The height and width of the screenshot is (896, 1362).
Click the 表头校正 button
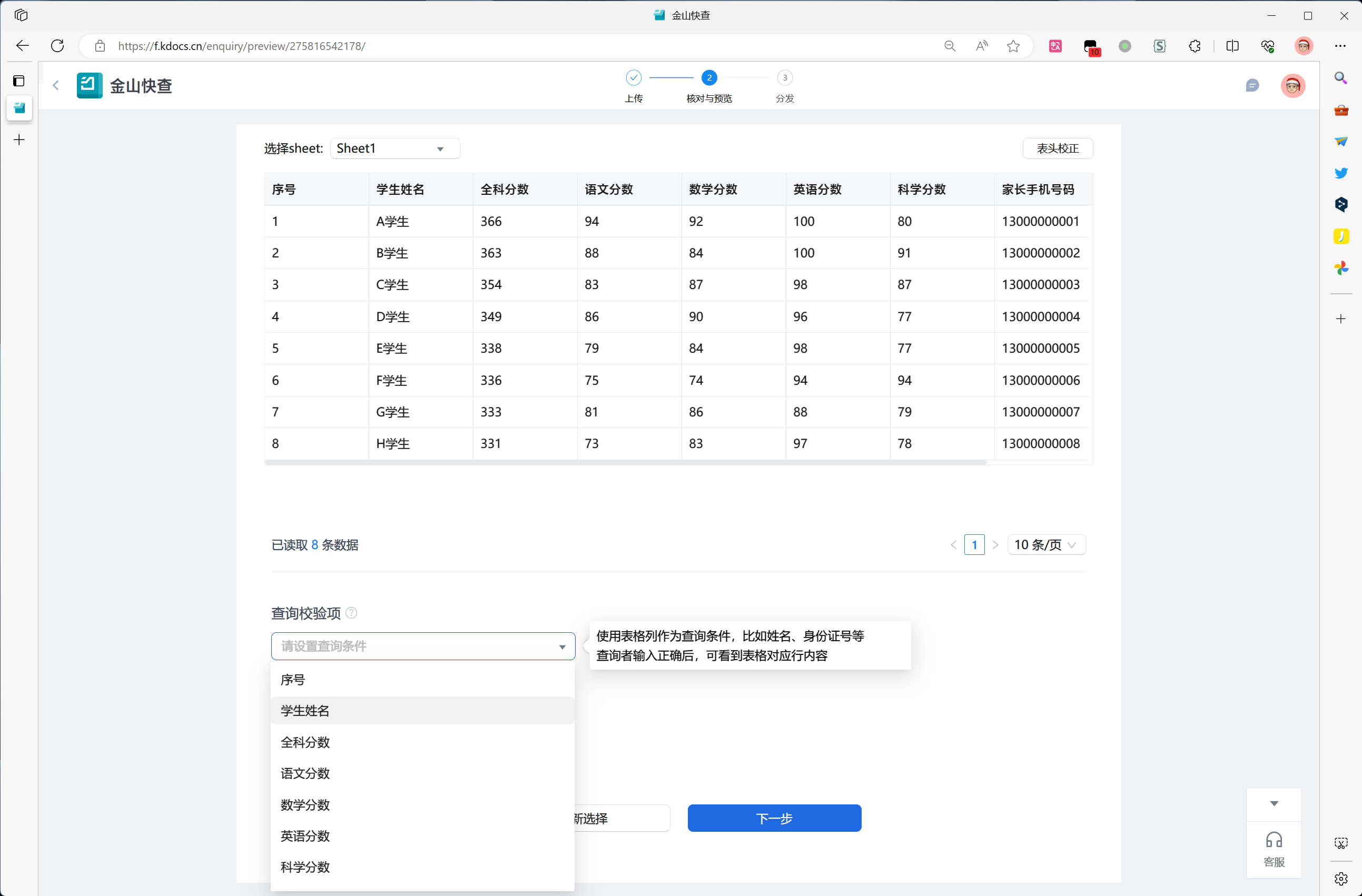click(1057, 149)
